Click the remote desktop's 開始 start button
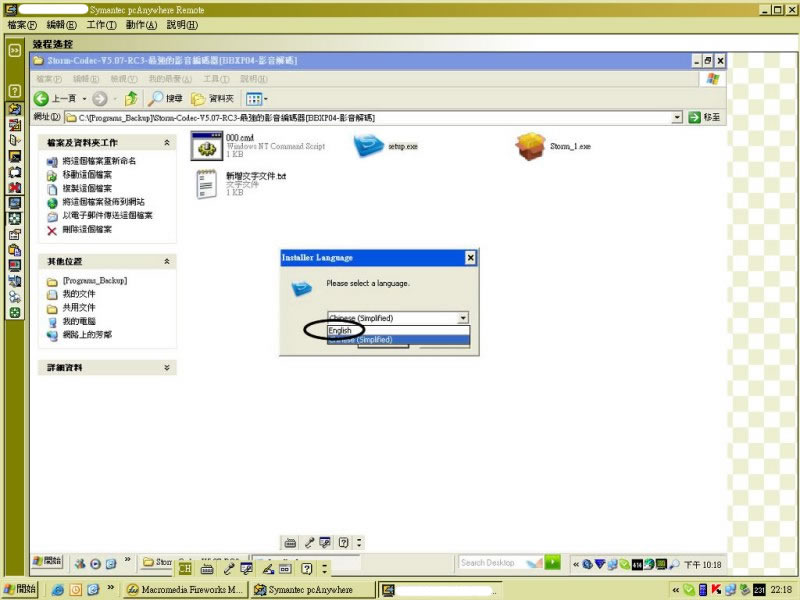The height and width of the screenshot is (600, 800). [x=47, y=561]
